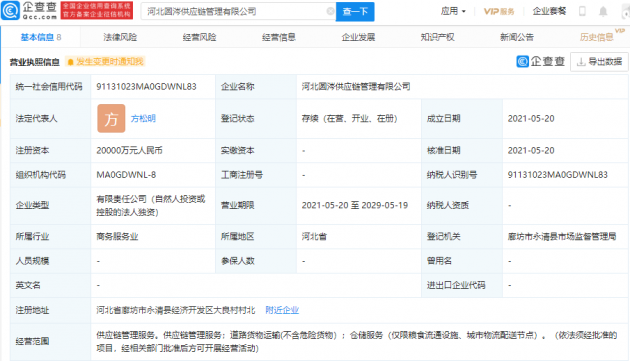Select the 经营范围 description text

click(356, 341)
